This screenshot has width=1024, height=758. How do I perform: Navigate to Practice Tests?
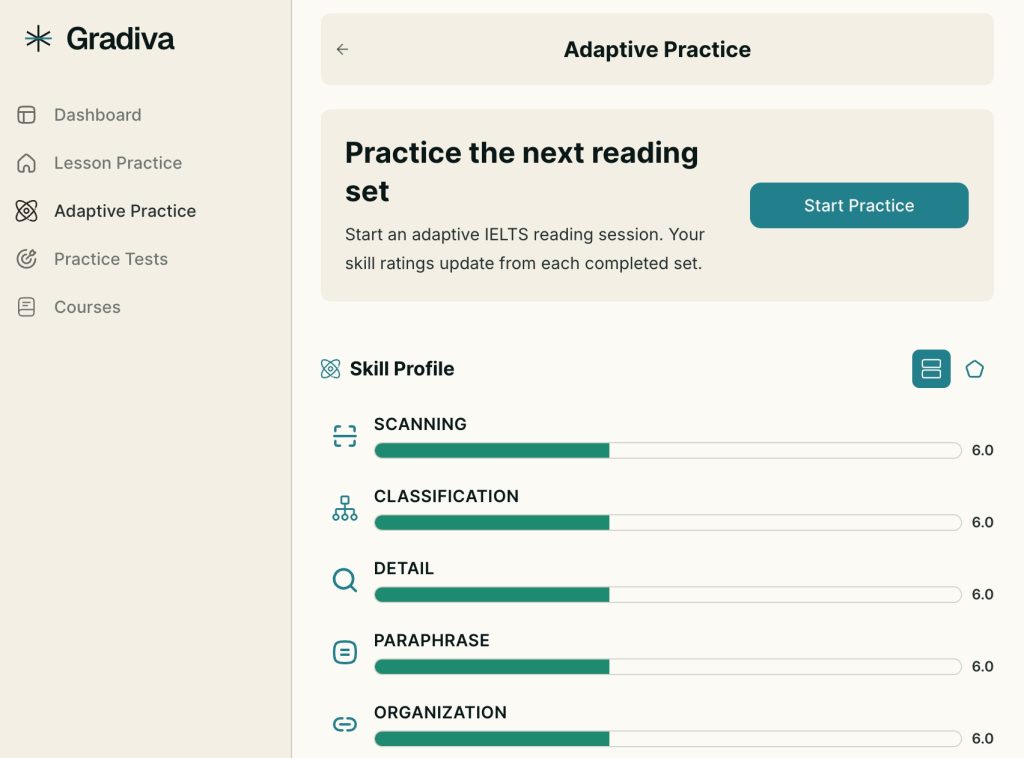[x=111, y=259]
